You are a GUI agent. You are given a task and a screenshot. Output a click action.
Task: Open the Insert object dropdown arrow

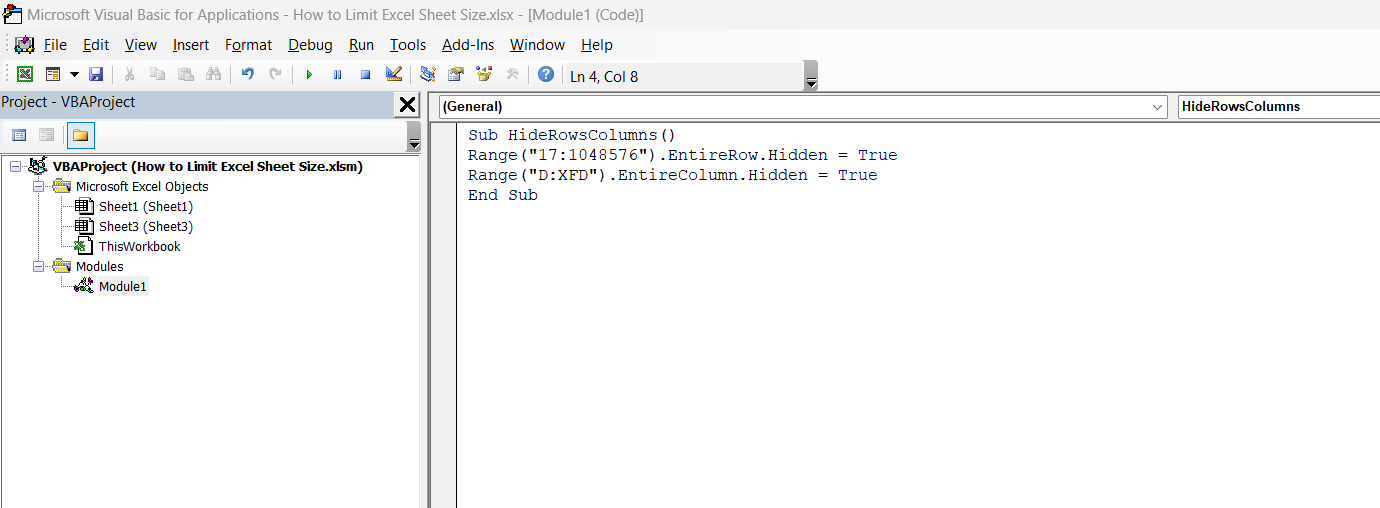click(74, 75)
